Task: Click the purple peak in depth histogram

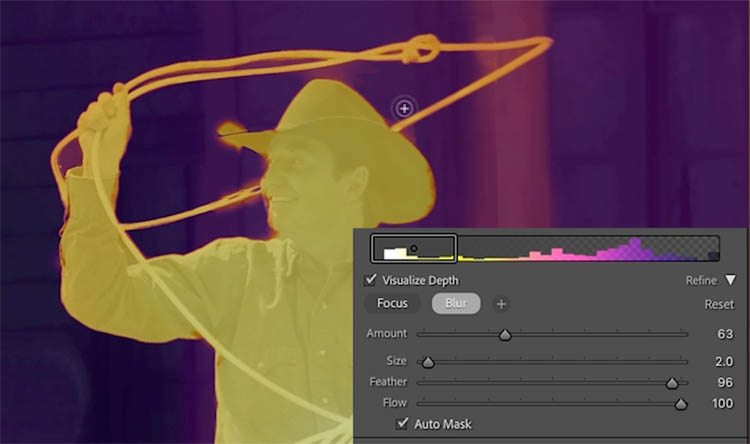Action: (633, 248)
